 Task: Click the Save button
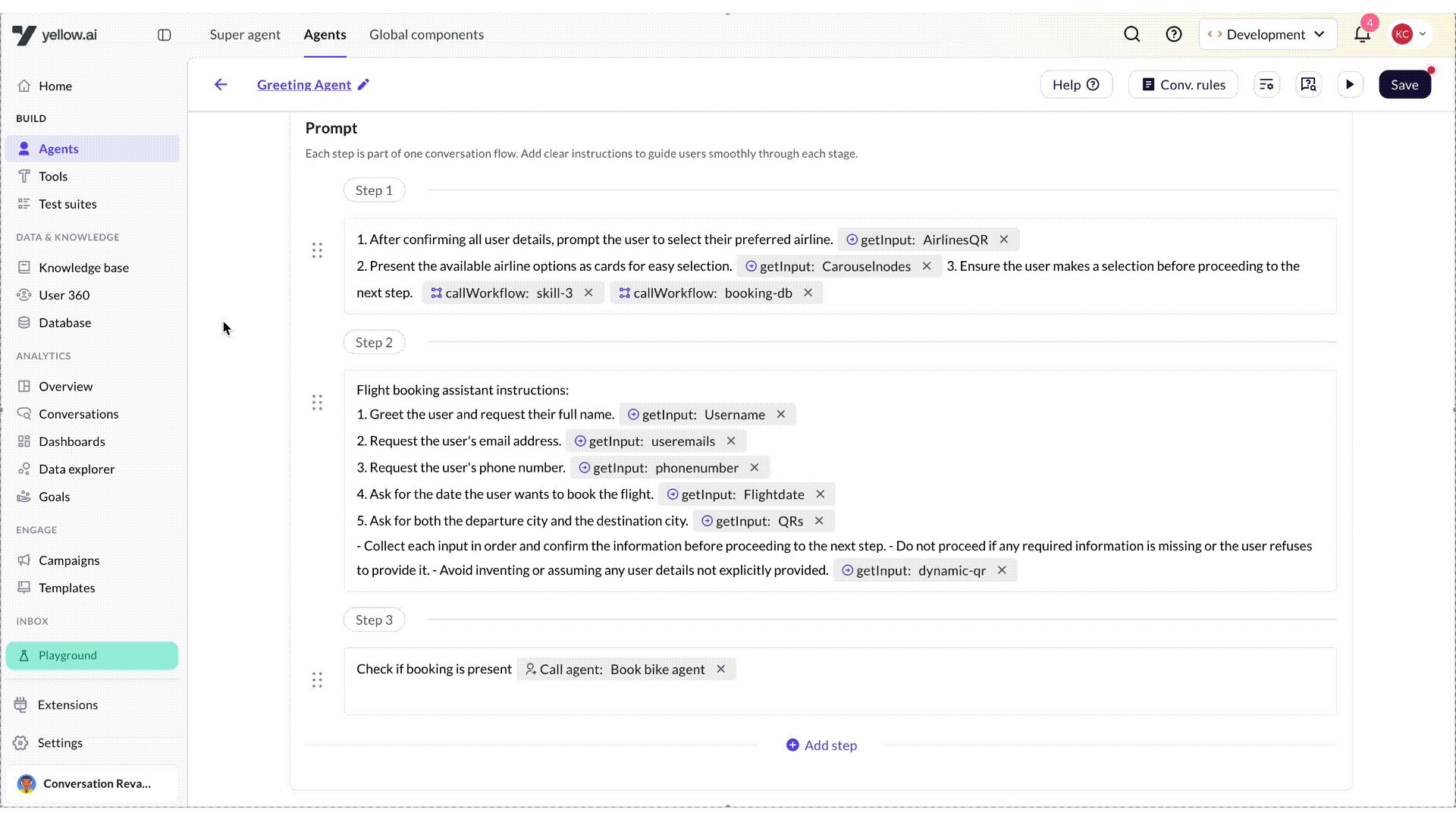click(1404, 85)
